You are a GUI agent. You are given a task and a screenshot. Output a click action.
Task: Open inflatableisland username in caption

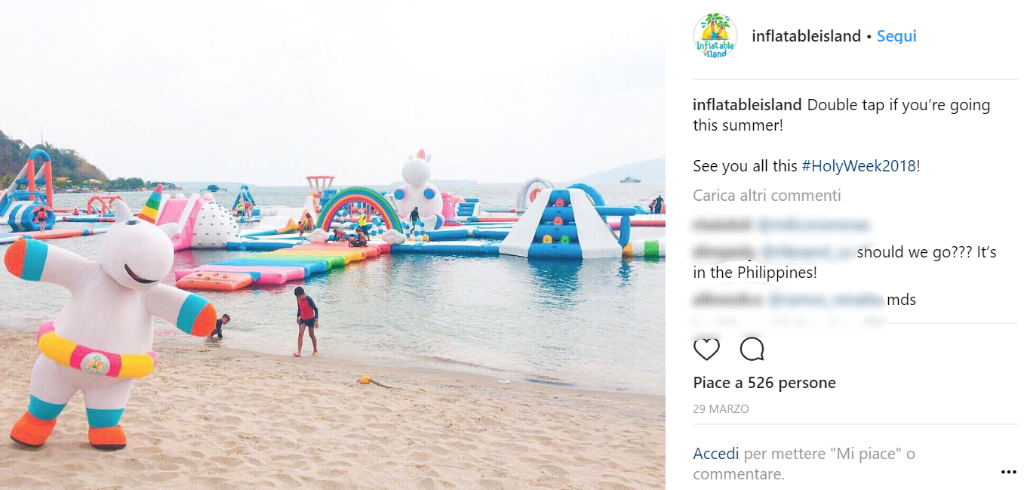click(747, 105)
